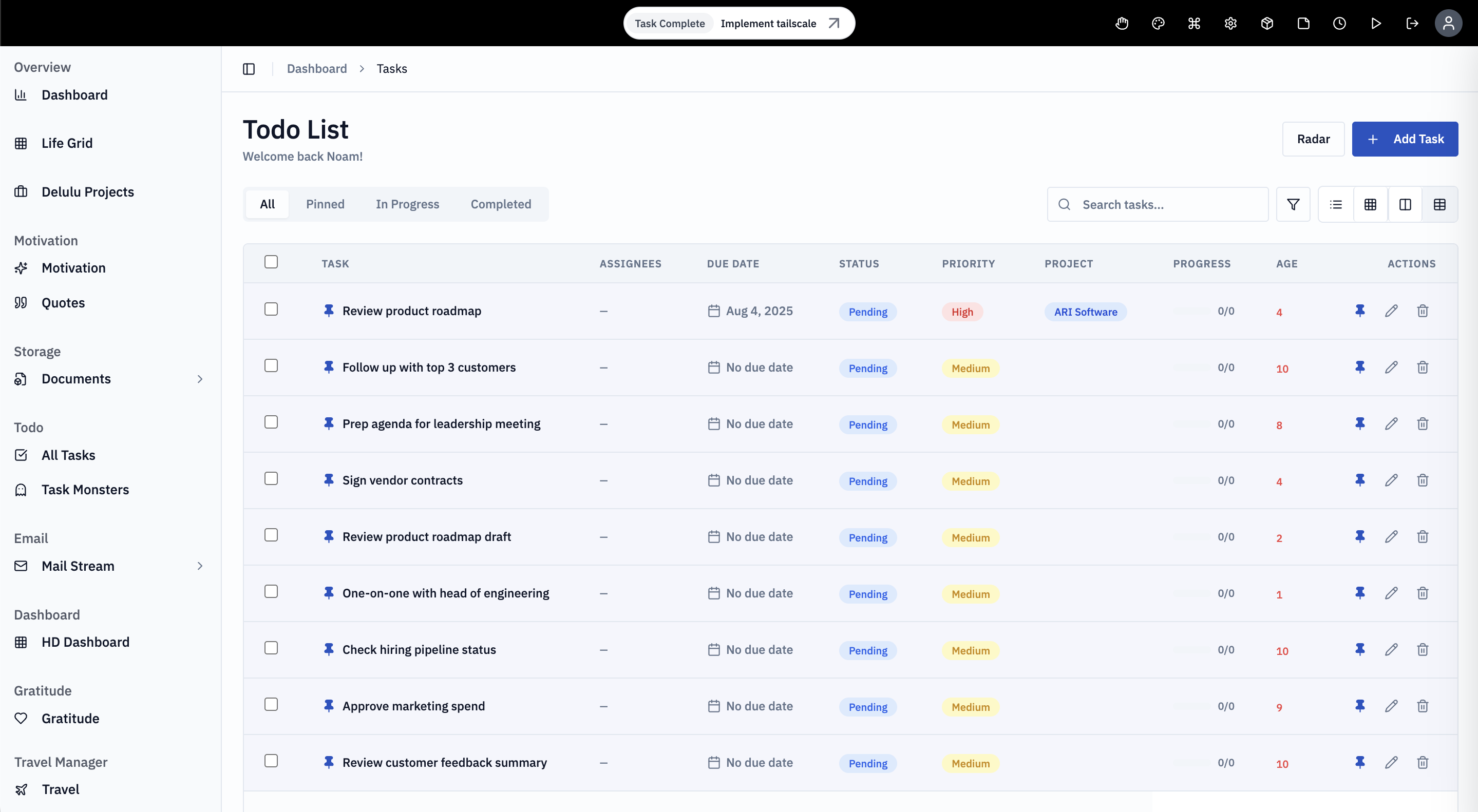
Task: Click the Add Task button
Action: click(1405, 139)
